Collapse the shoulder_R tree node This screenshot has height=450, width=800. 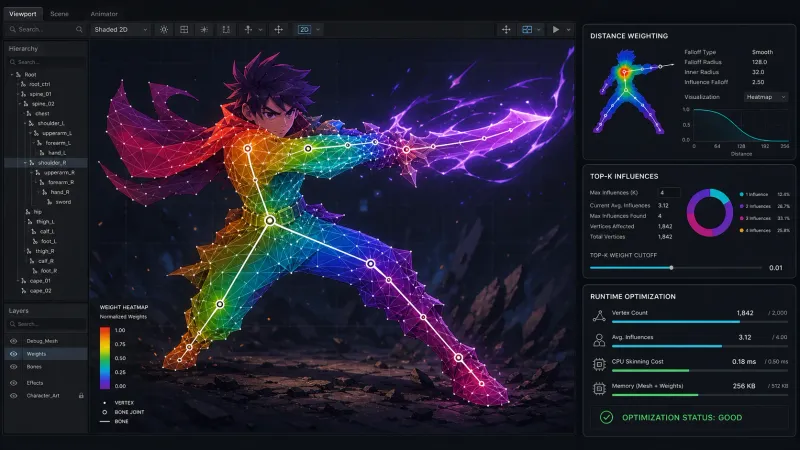25,163
